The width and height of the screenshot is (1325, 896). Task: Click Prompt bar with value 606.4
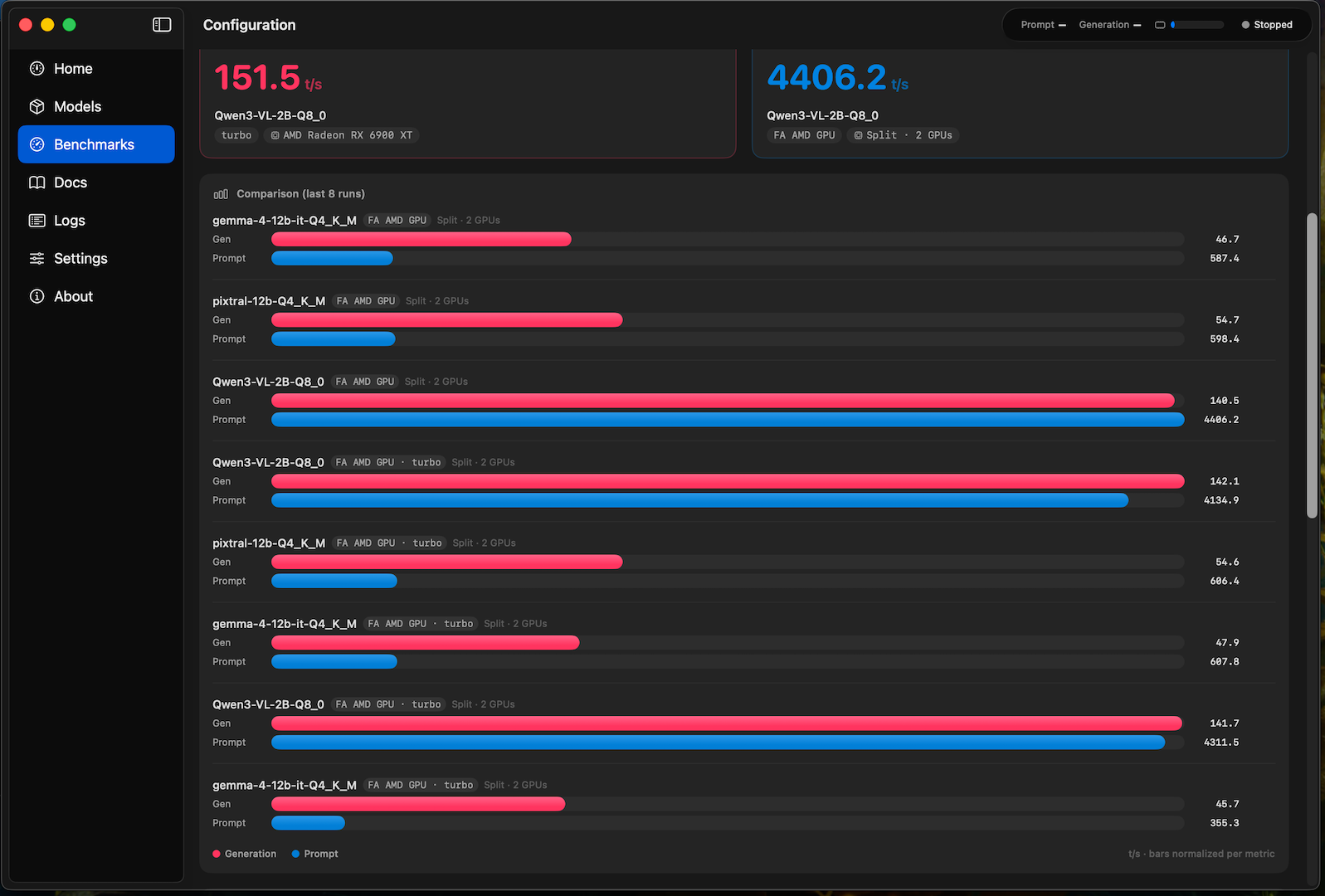point(334,582)
